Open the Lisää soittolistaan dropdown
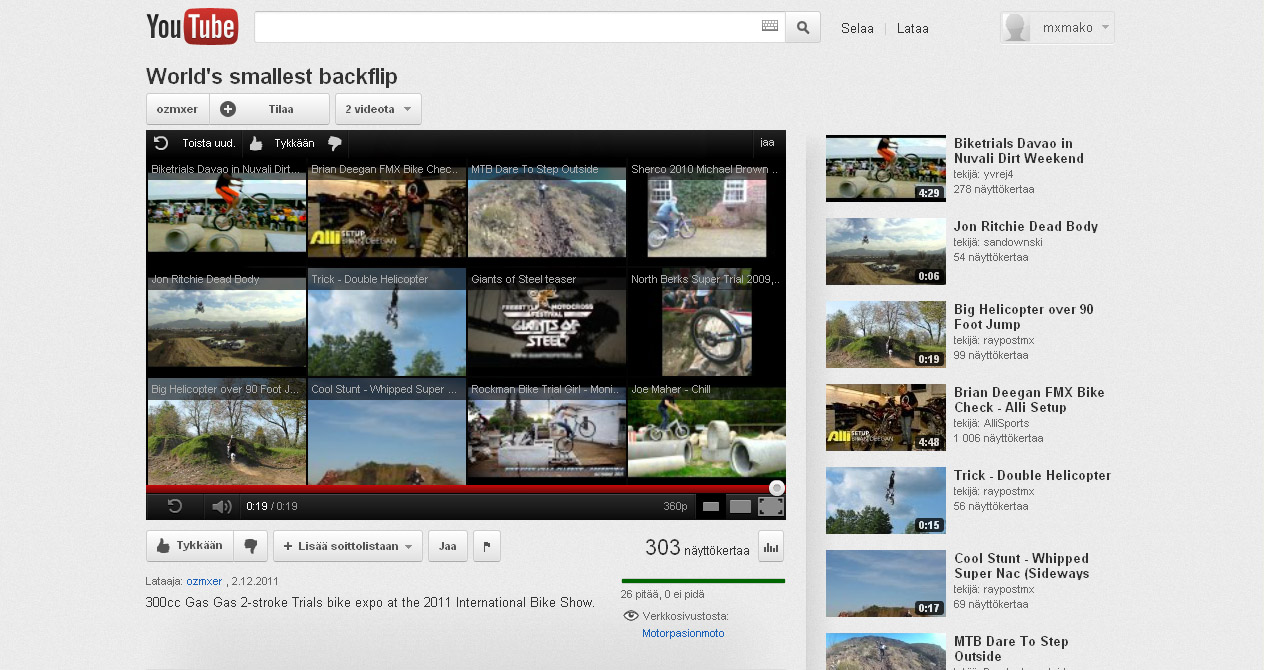This screenshot has width=1264, height=670. (x=348, y=546)
